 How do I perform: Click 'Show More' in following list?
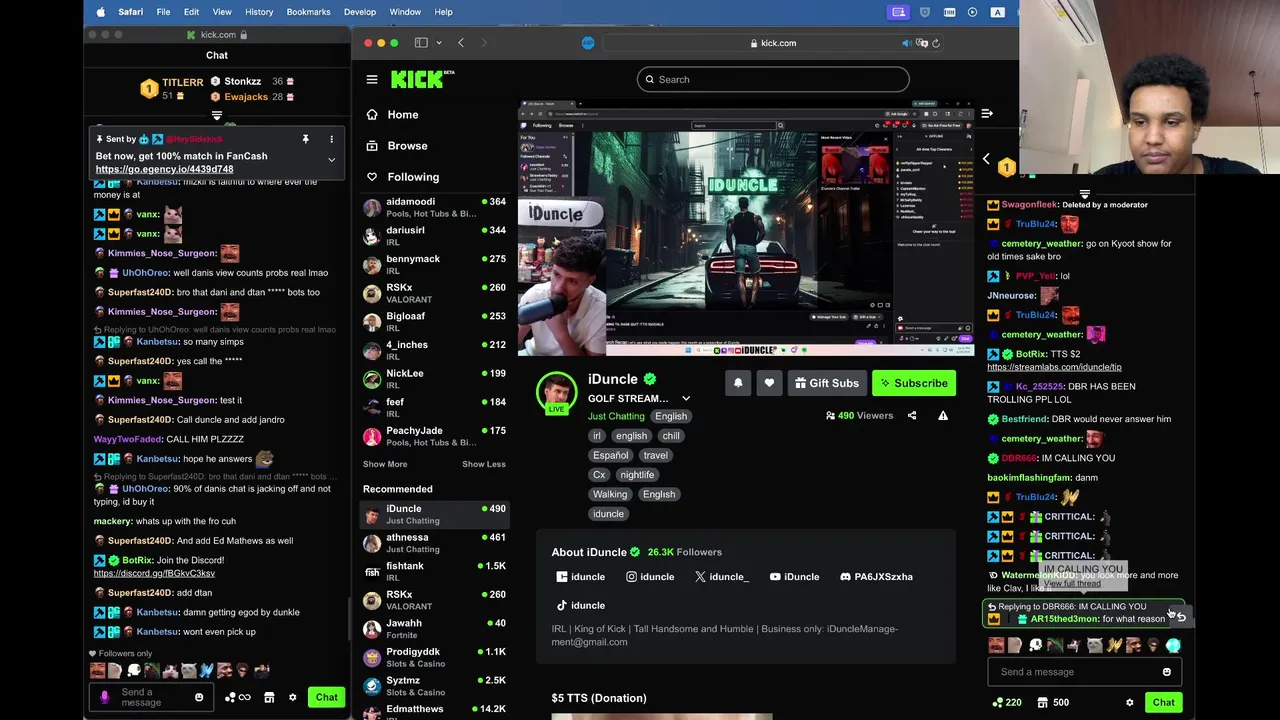(x=385, y=465)
